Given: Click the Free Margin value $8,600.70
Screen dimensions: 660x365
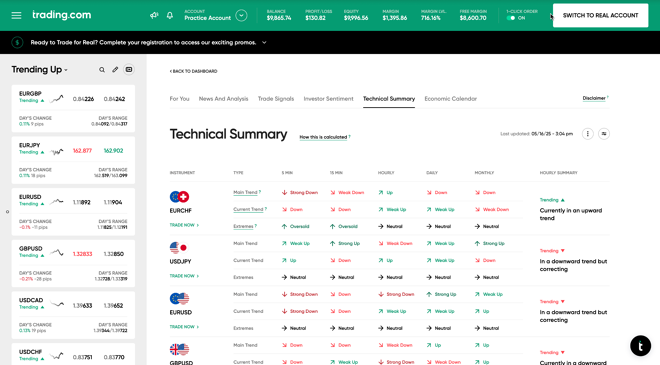Looking at the screenshot, I should 473,18.
